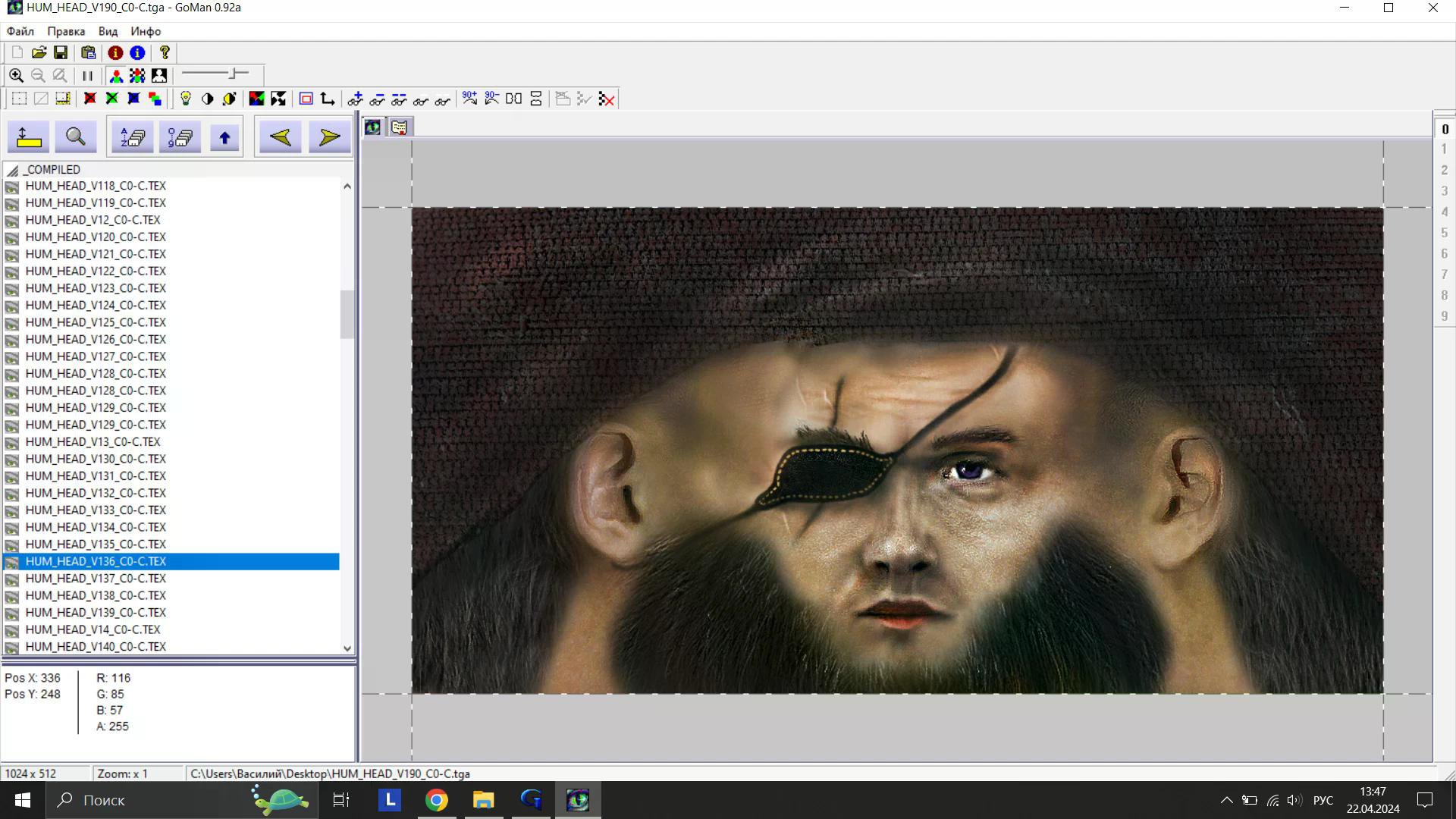Click the rotate 90+ clockwise icon

point(469,99)
